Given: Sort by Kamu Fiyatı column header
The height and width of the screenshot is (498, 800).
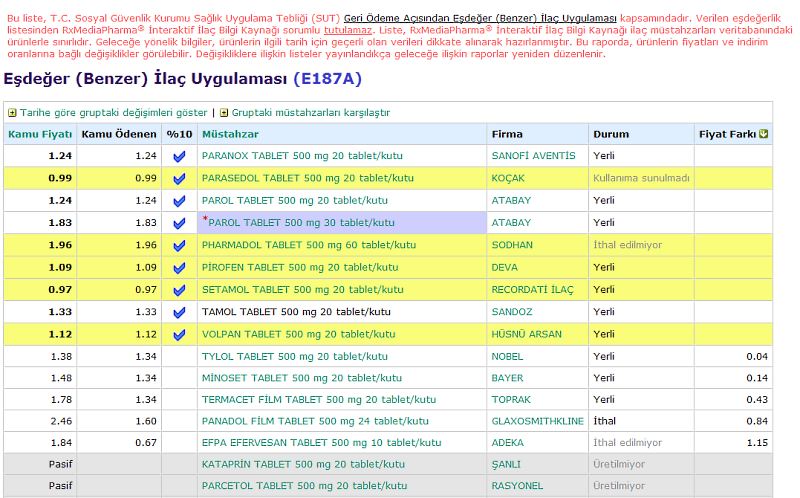Looking at the screenshot, I should [40, 134].
